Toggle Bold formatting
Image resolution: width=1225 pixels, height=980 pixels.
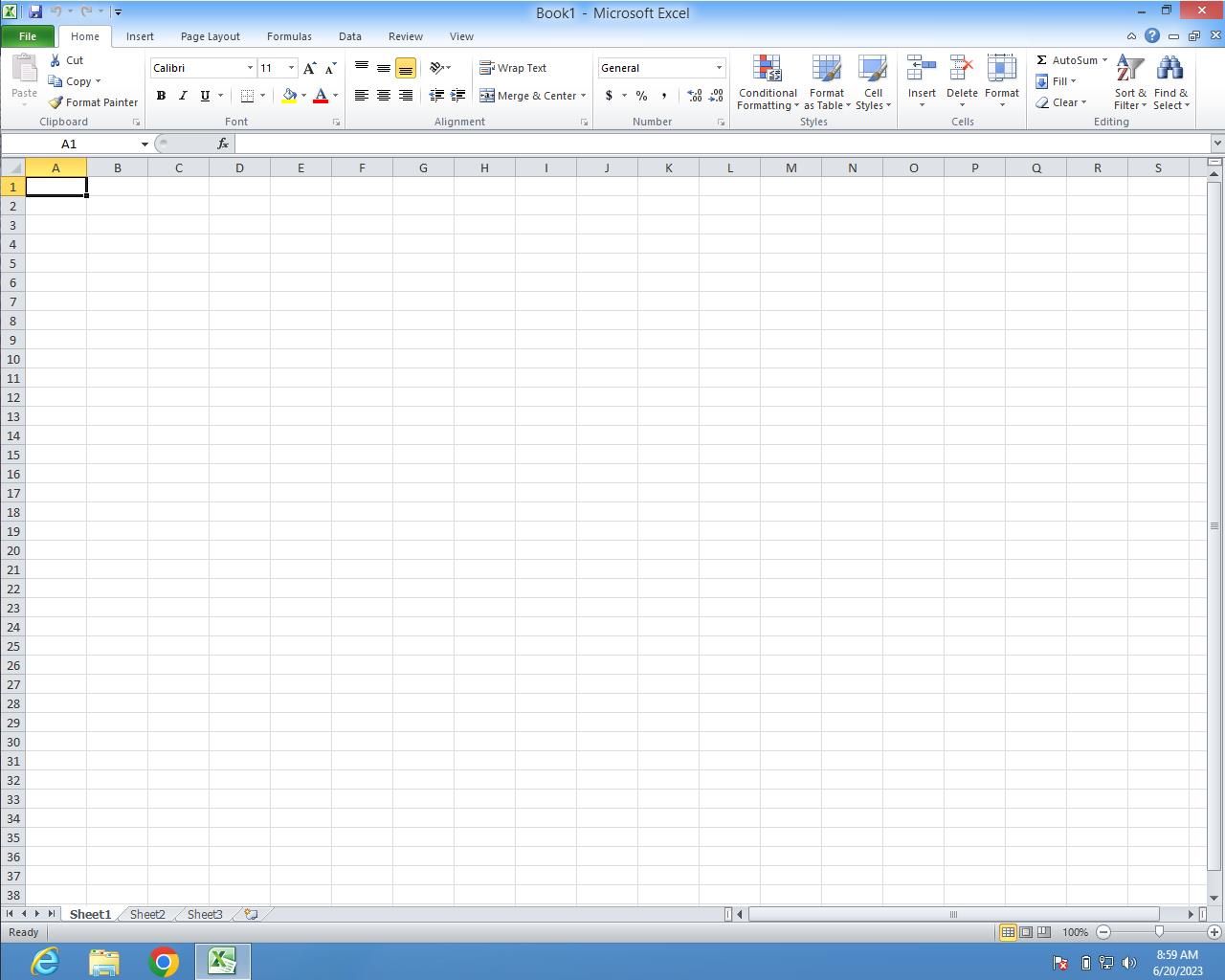[161, 96]
